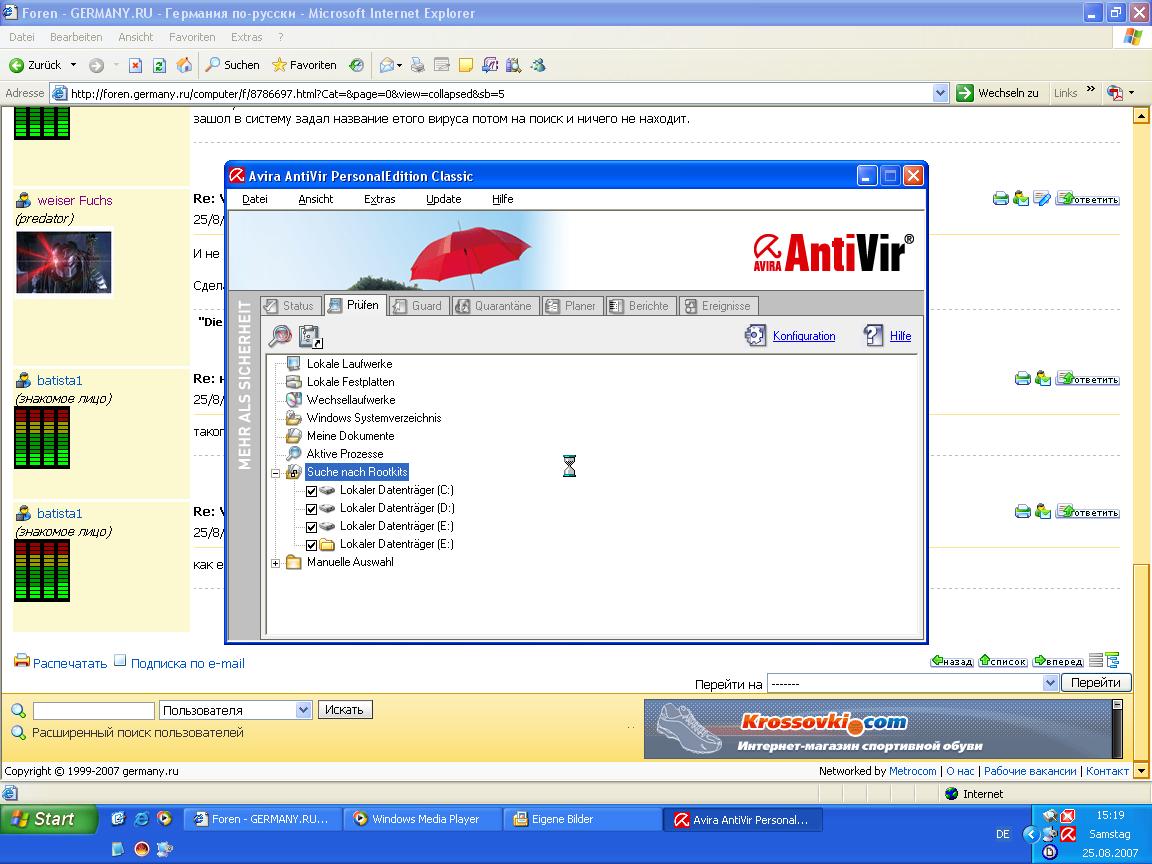This screenshot has width=1152, height=864.
Task: Click the magnifier icon beside Расширенный поиск пользователей
Action: [18, 732]
